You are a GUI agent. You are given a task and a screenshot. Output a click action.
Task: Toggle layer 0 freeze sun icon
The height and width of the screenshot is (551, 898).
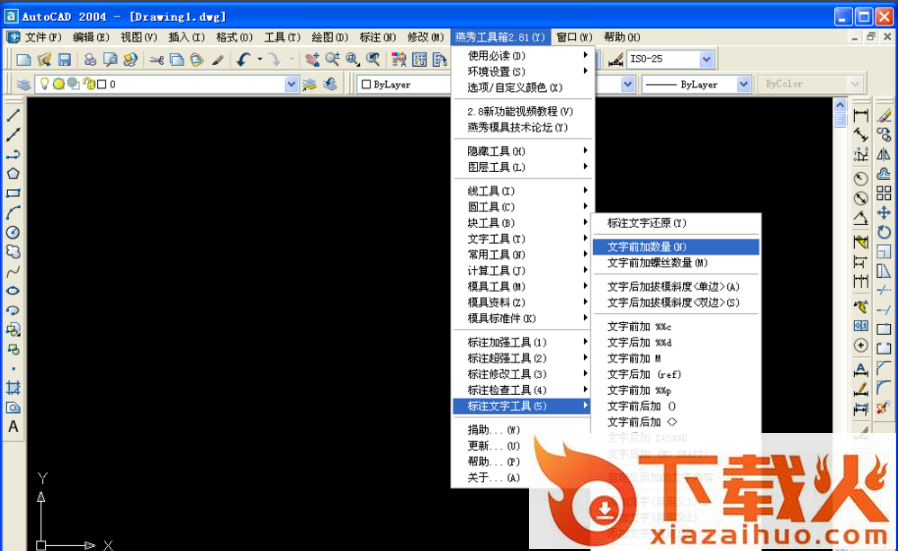coord(58,84)
